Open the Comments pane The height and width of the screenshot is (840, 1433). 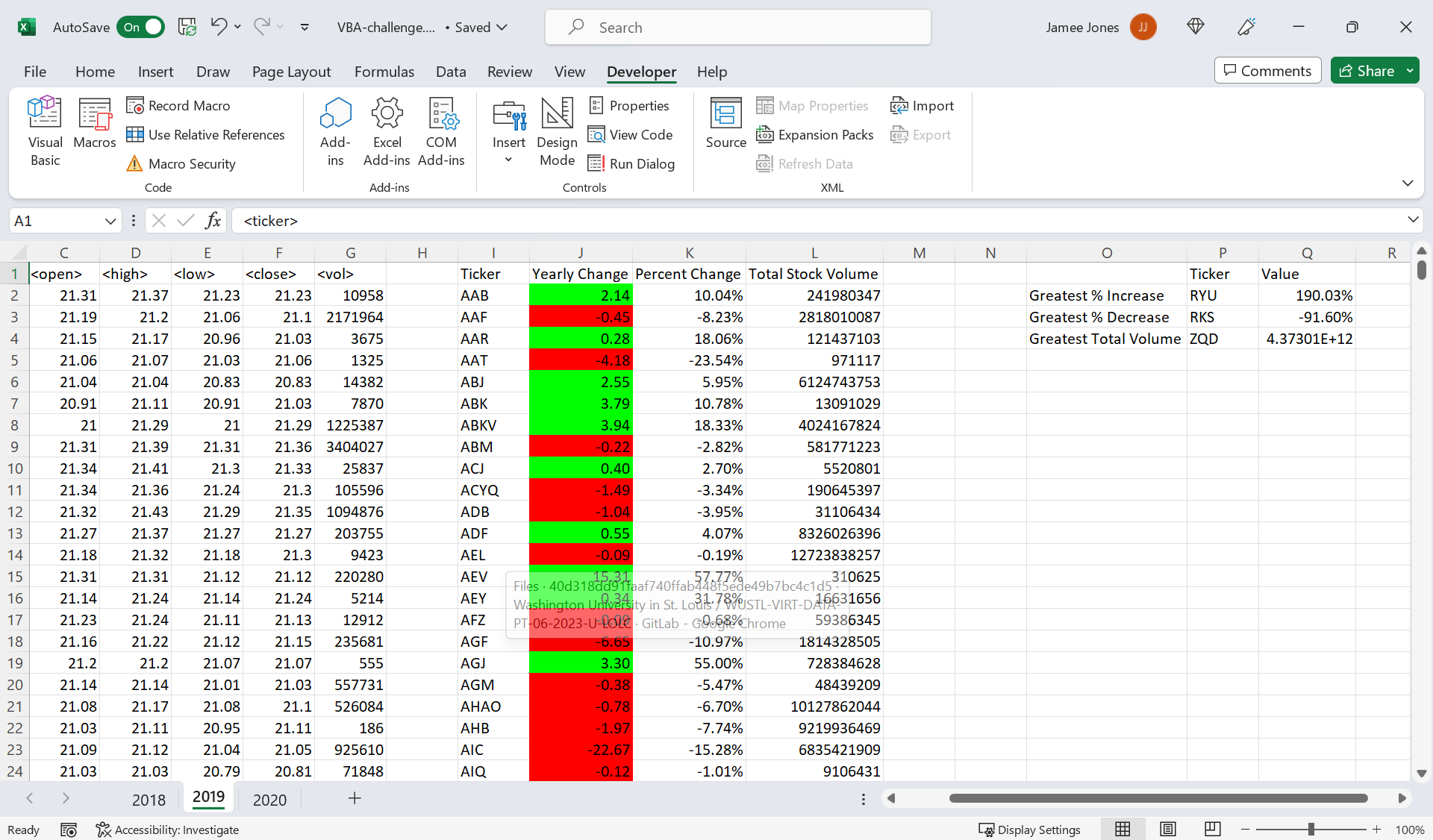click(x=1267, y=70)
